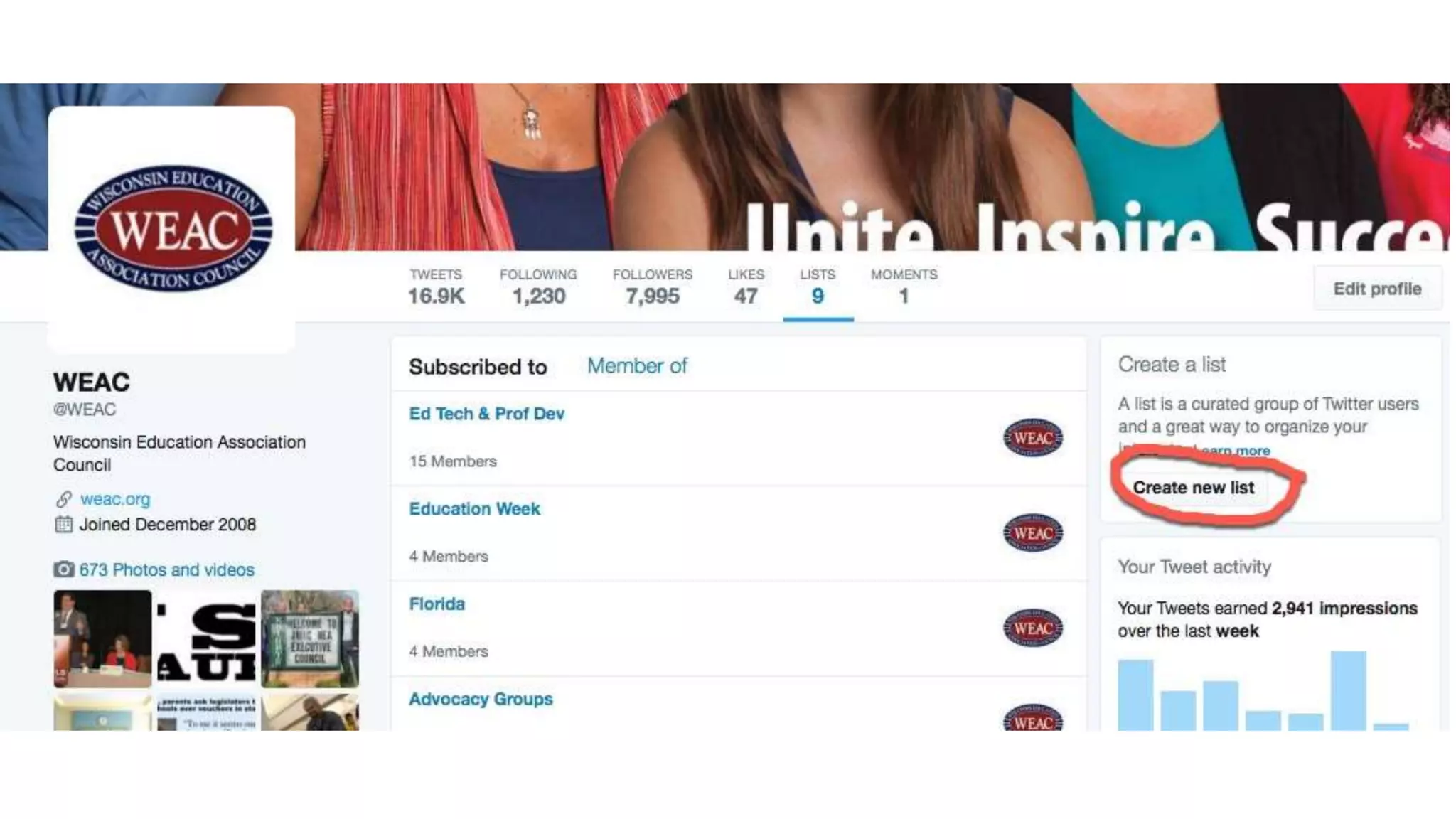Visit the weac.org website link
The image size is (1456, 819).
click(115, 499)
